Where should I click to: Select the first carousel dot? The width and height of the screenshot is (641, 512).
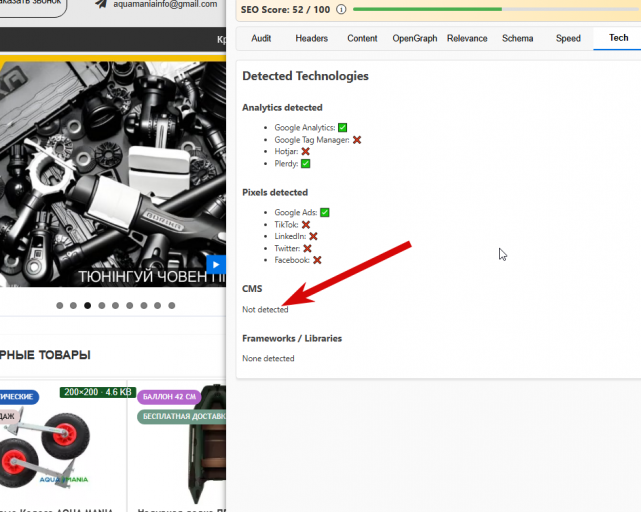[60, 305]
